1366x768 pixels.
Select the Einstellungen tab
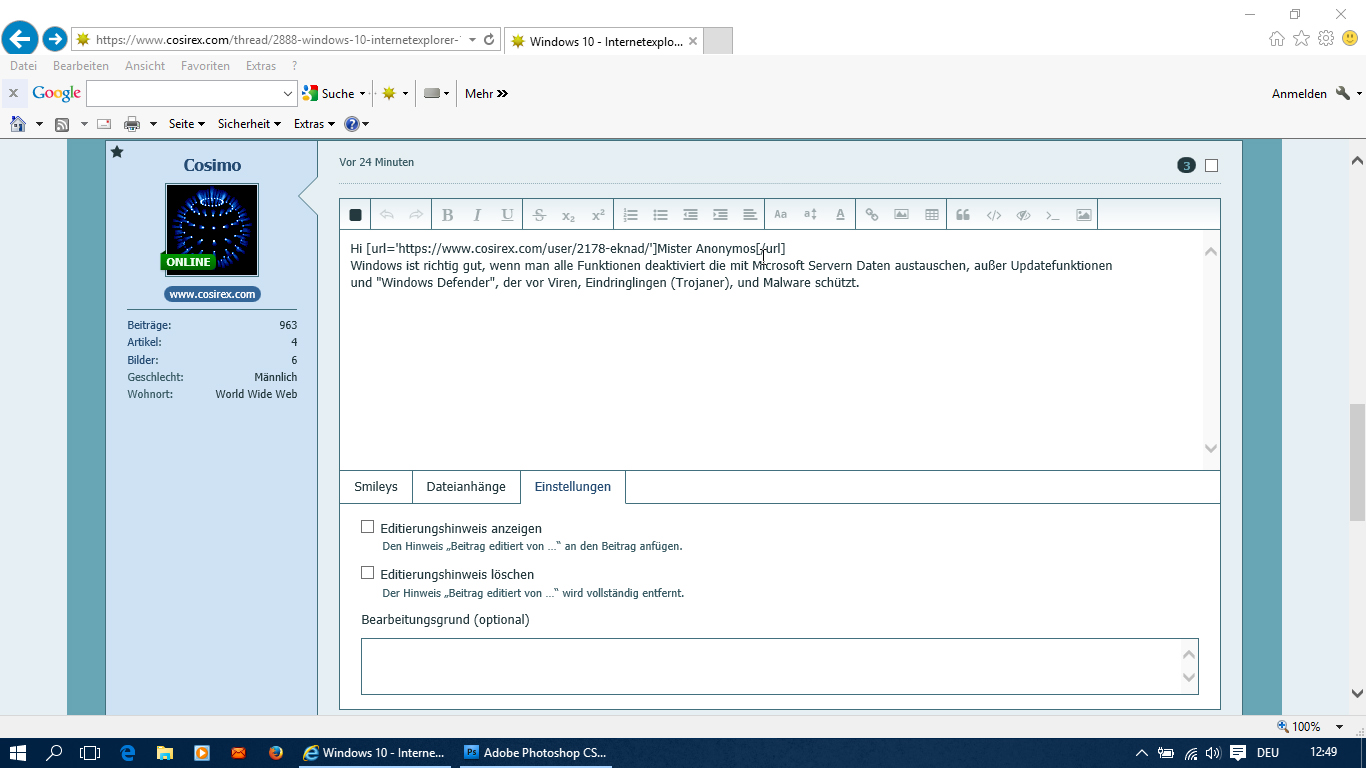(x=573, y=487)
